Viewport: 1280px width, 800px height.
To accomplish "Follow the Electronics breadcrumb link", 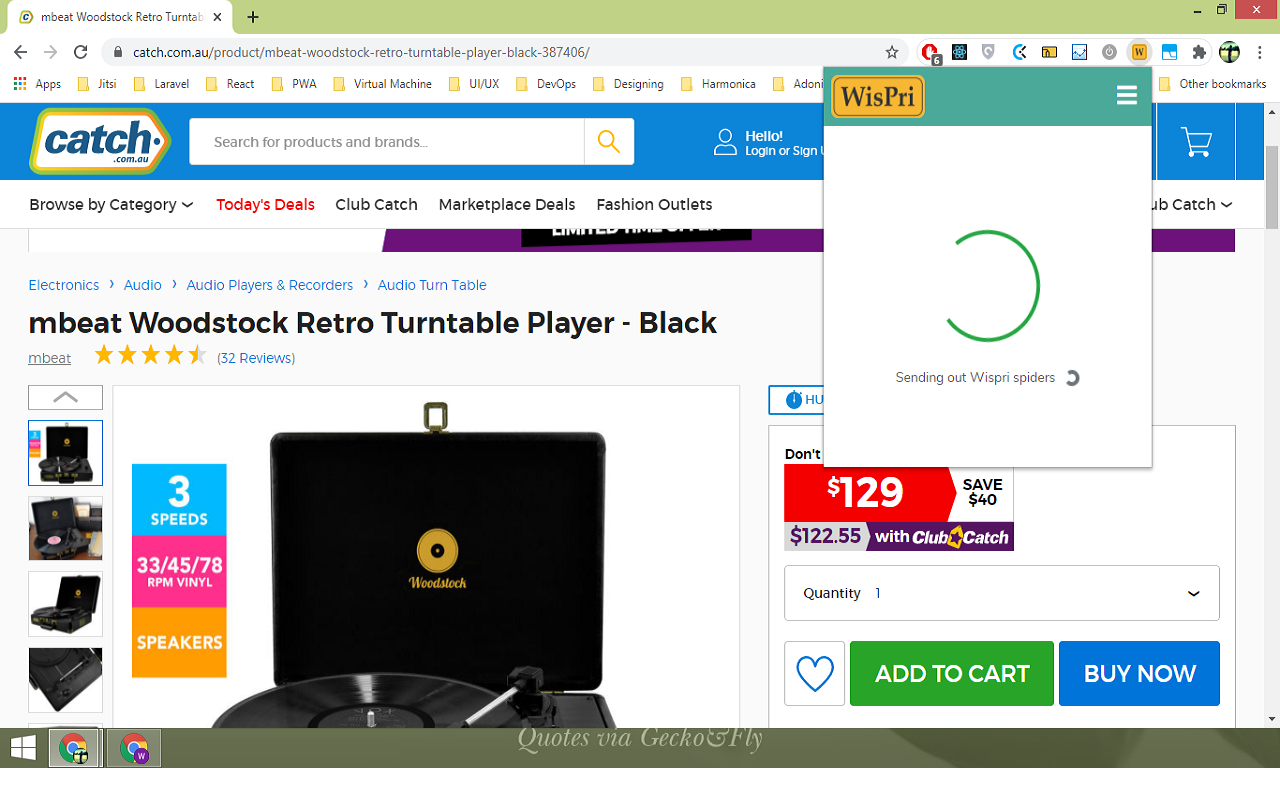I will 64,285.
